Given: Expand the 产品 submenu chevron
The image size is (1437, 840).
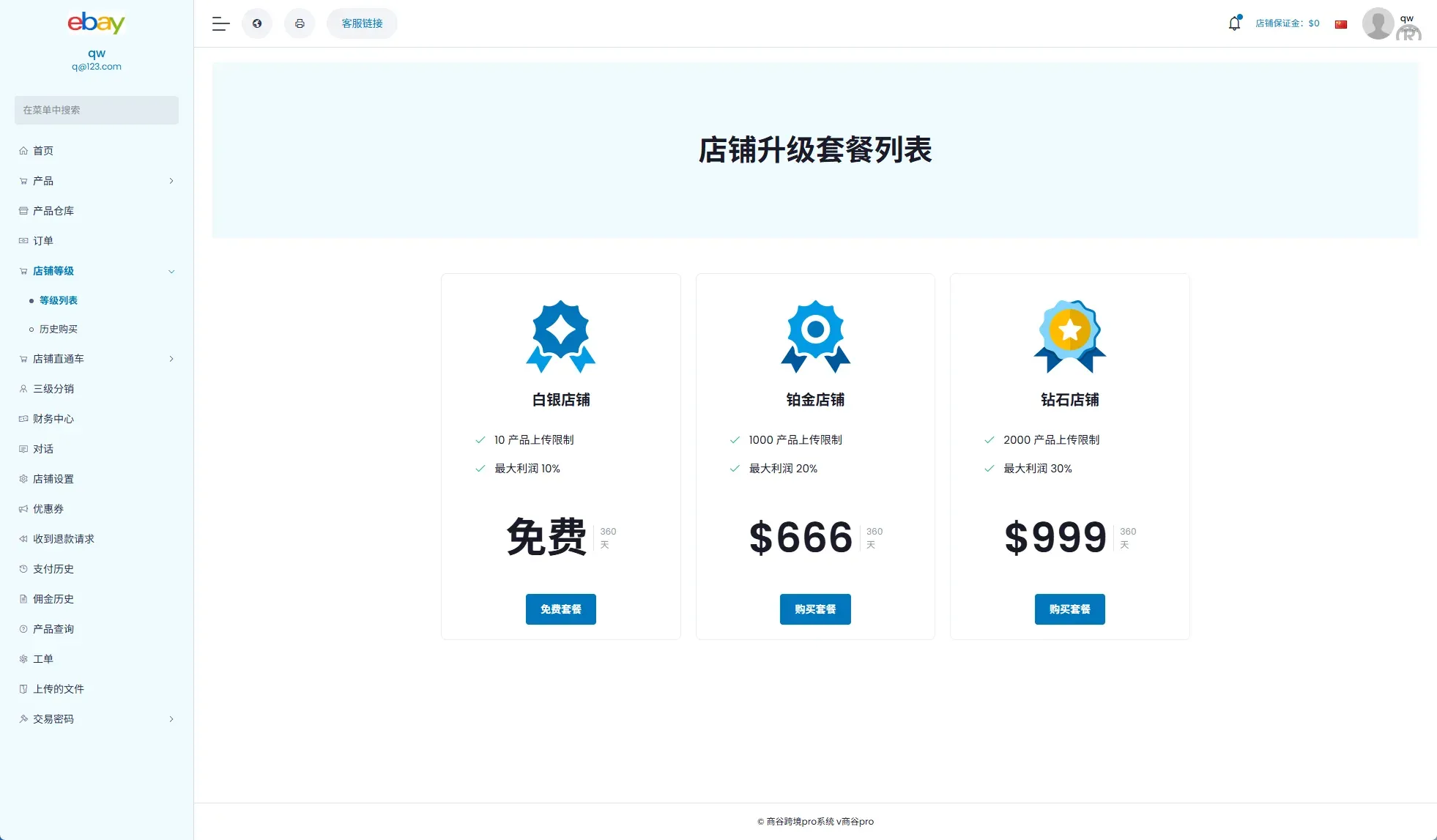Looking at the screenshot, I should point(171,181).
